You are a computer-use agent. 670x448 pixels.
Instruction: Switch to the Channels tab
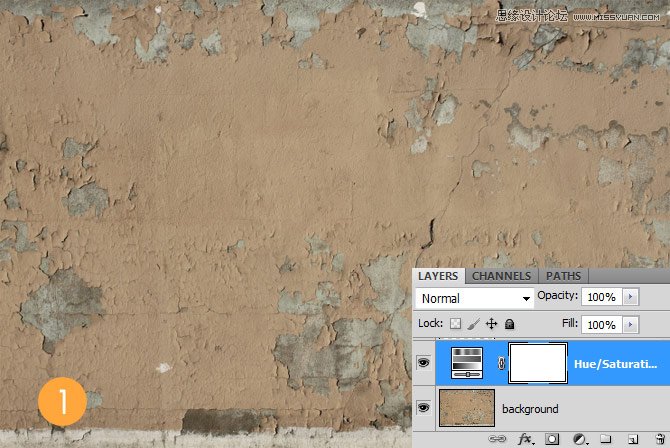click(501, 276)
